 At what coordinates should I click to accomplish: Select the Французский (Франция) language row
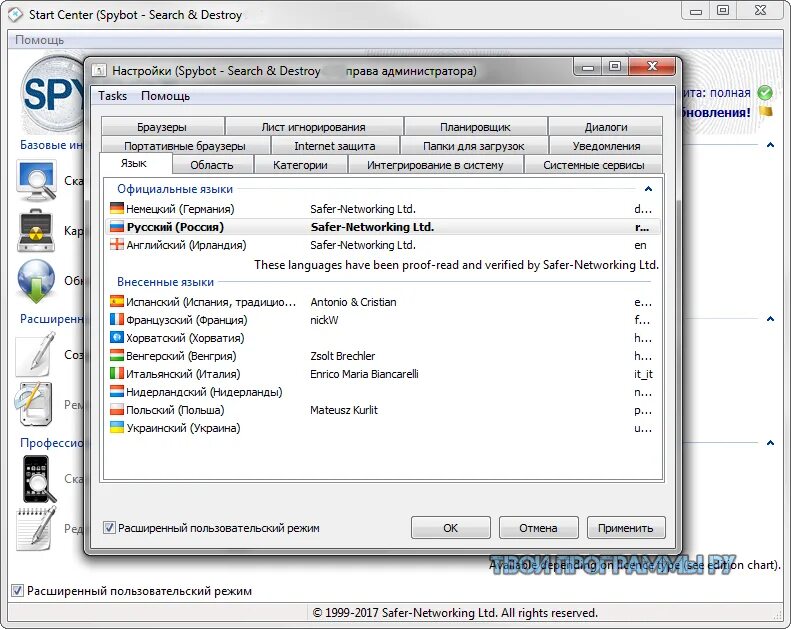click(x=383, y=320)
